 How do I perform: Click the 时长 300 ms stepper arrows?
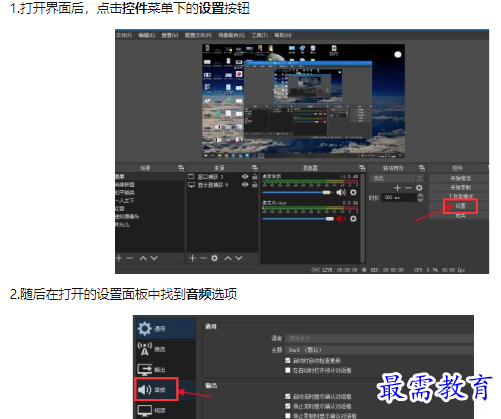tap(420, 198)
